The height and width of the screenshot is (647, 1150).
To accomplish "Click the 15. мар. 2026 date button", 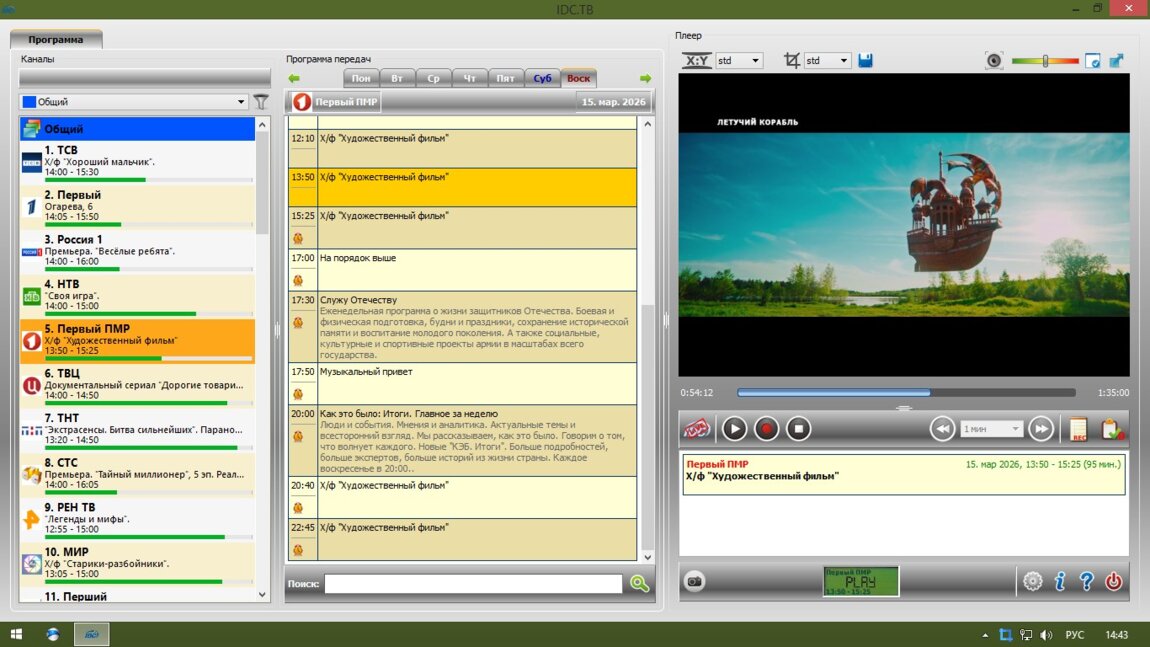I will point(614,102).
